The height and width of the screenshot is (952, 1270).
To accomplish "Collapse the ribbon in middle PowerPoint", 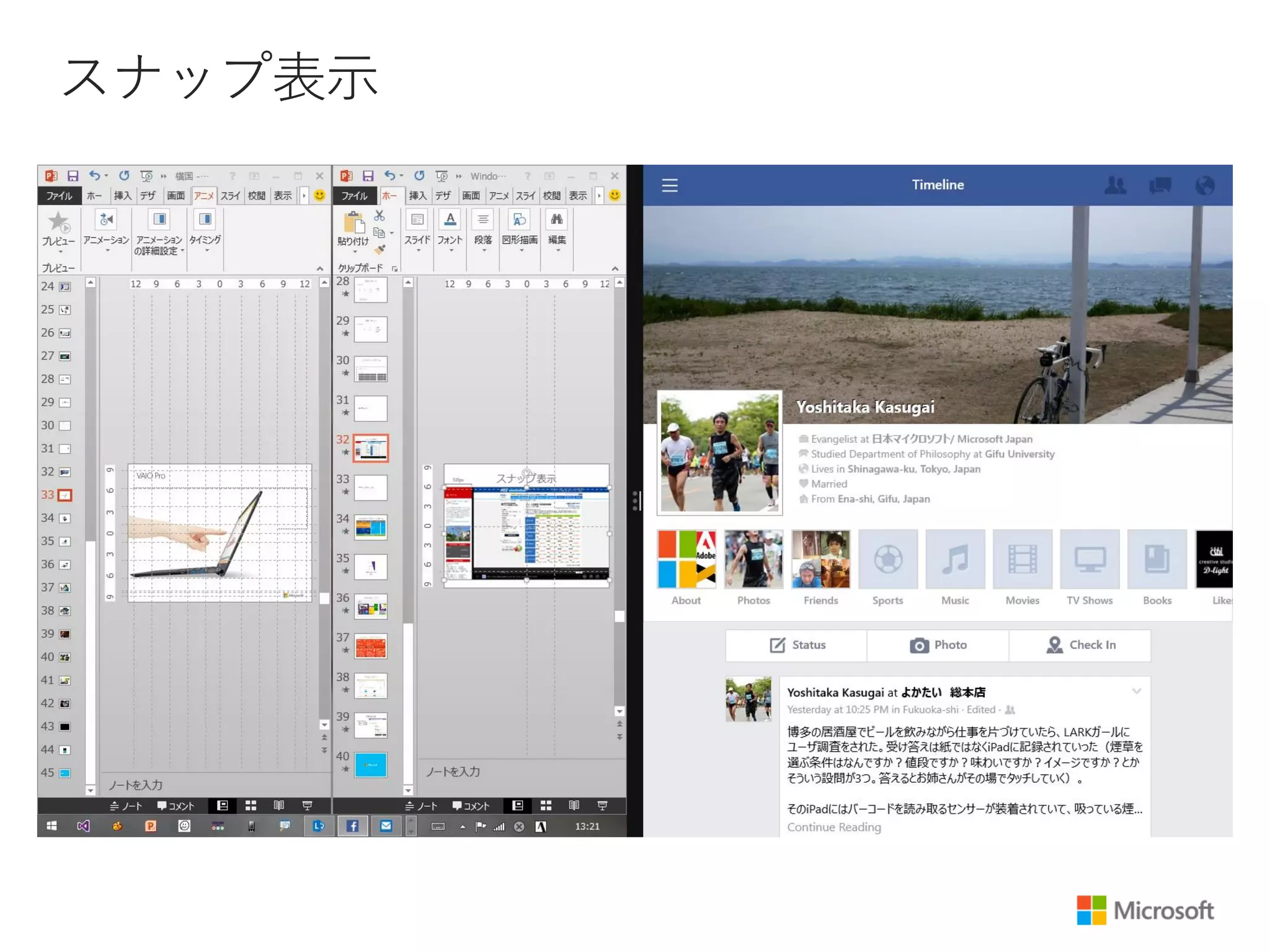I will [615, 268].
